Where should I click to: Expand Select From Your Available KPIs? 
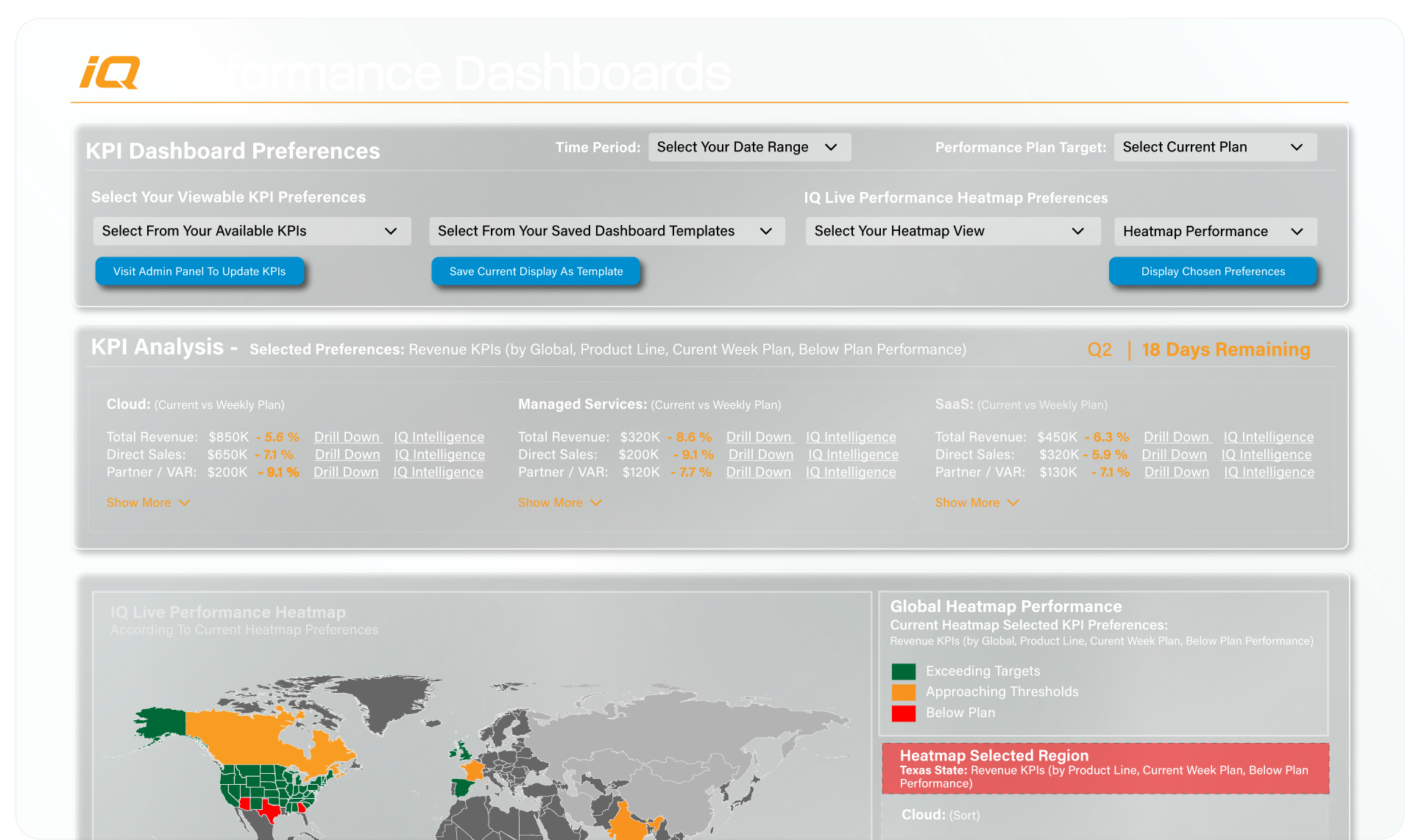point(251,231)
